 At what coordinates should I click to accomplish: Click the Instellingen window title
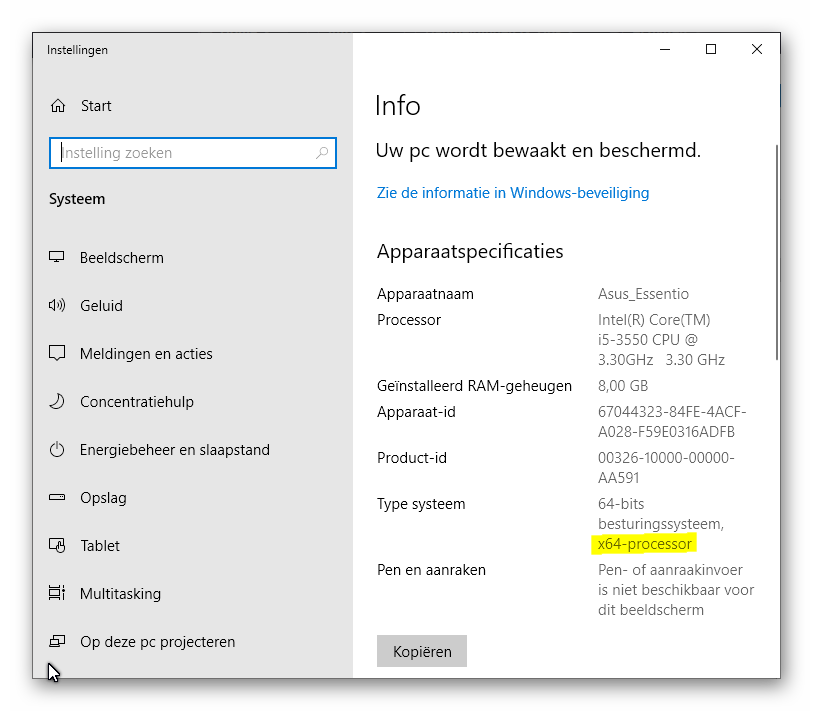click(x=77, y=50)
